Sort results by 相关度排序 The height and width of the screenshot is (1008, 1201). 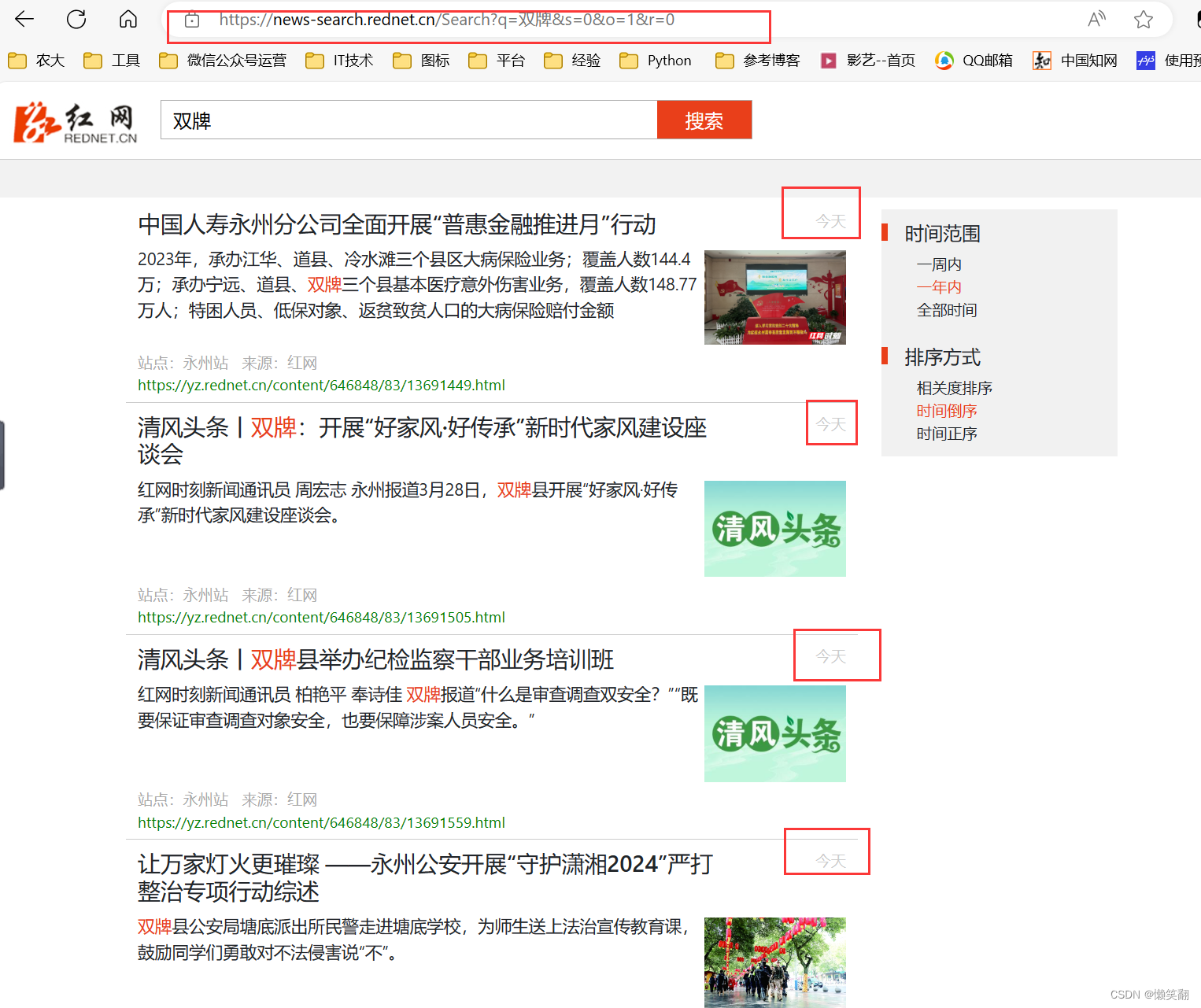[x=954, y=388]
